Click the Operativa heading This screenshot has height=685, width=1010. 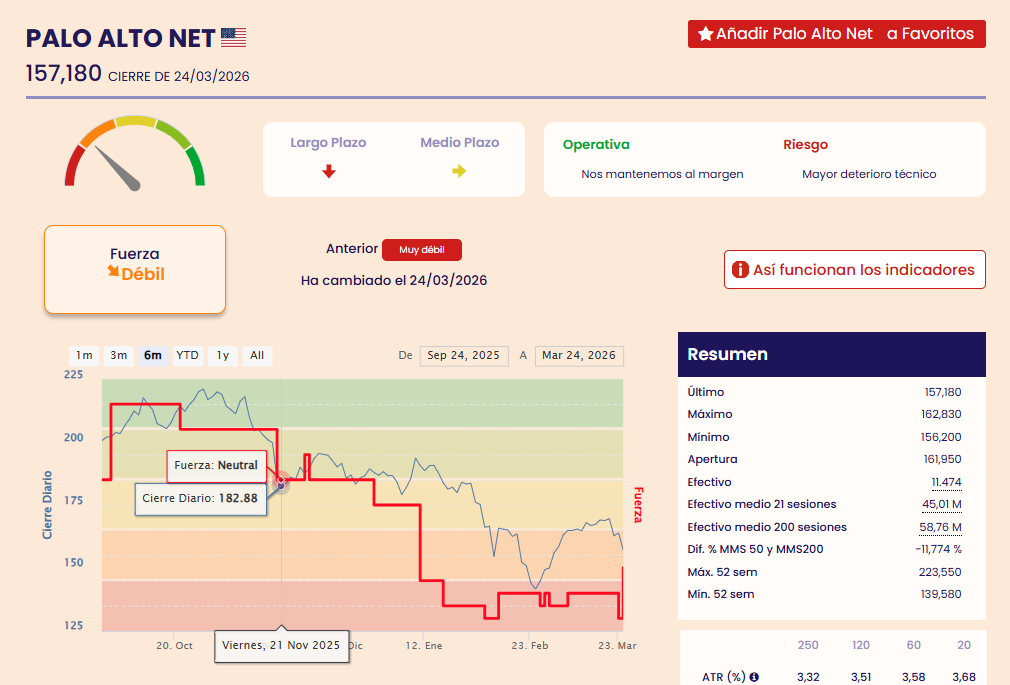596,144
